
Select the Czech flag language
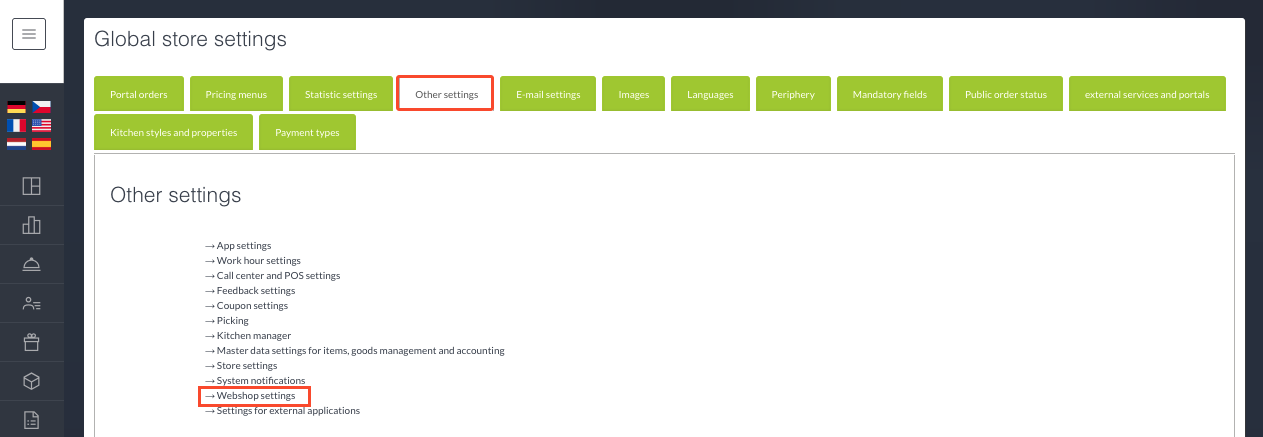pos(41,107)
